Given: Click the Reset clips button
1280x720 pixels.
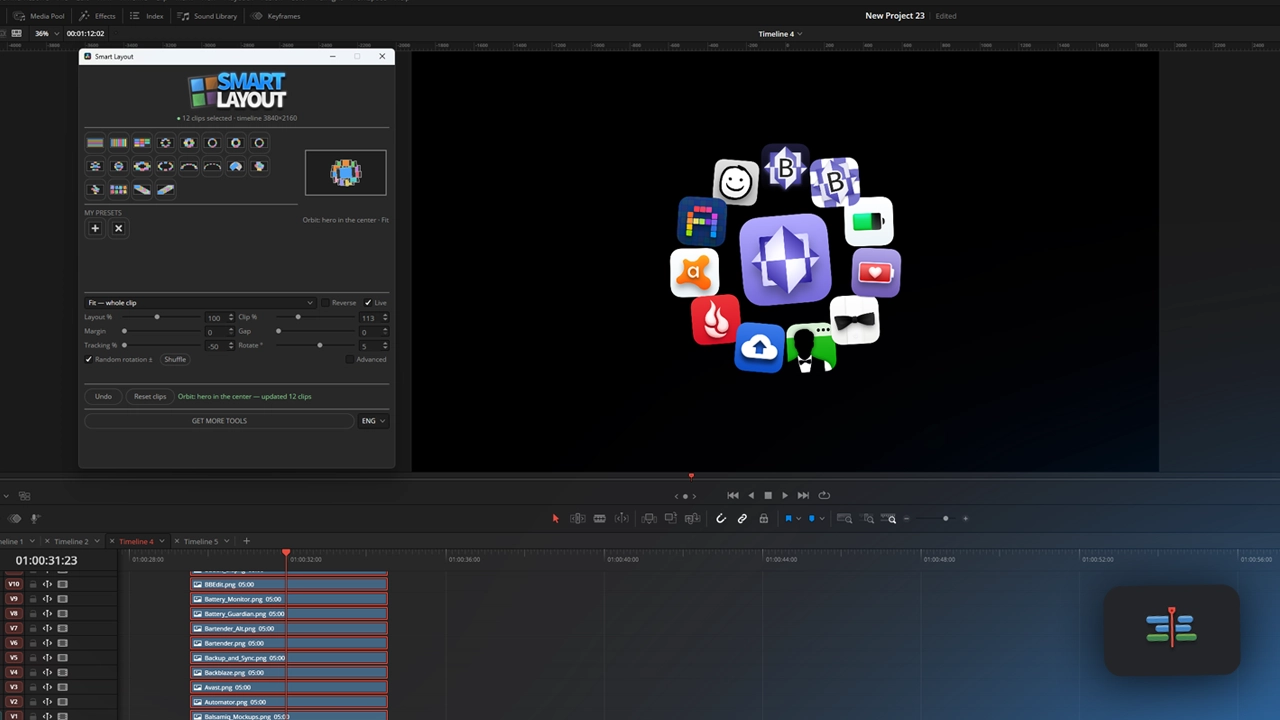Looking at the screenshot, I should pos(150,397).
